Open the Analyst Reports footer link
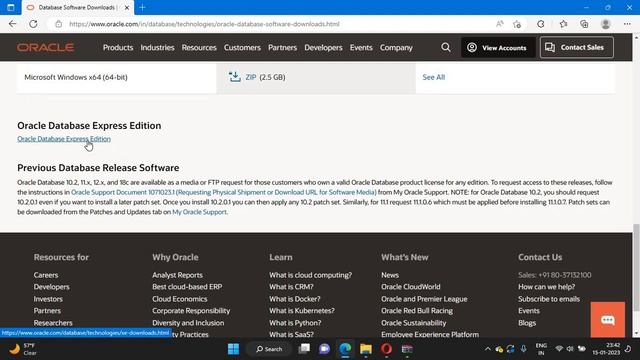The width and height of the screenshot is (640, 360). (177, 275)
